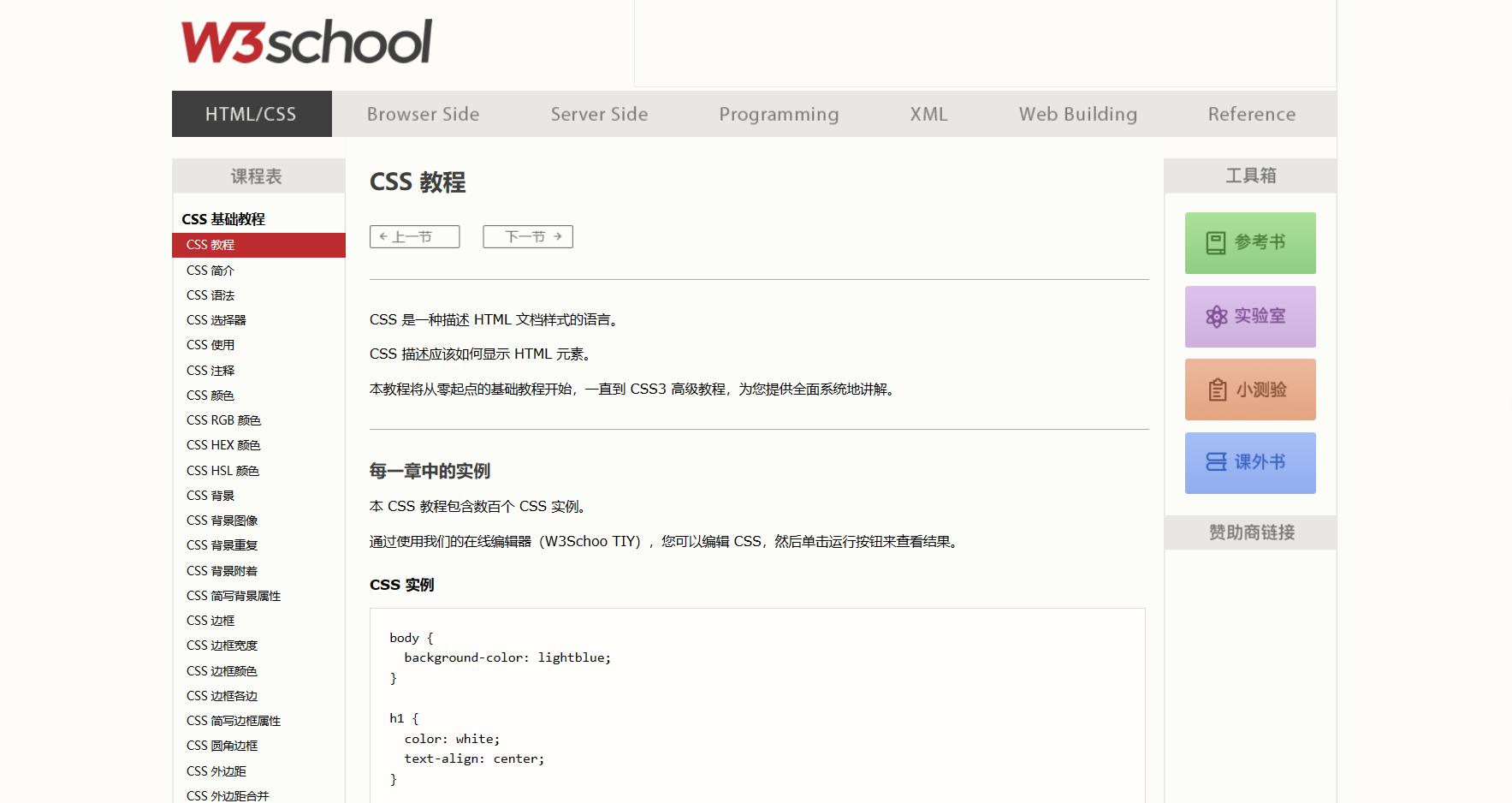Select CSS 简介 in the course list

(x=210, y=270)
